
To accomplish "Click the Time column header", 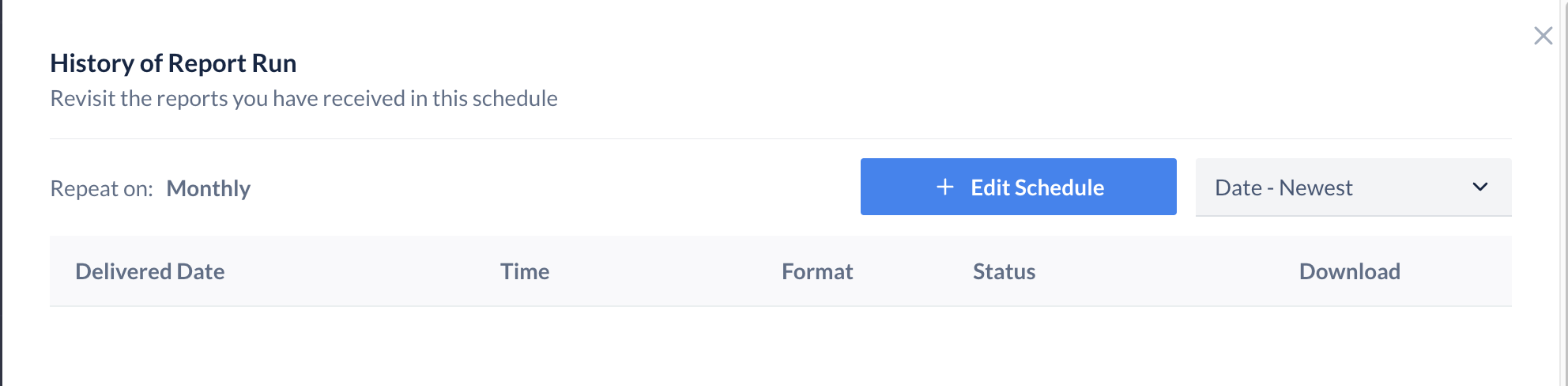I will point(525,271).
